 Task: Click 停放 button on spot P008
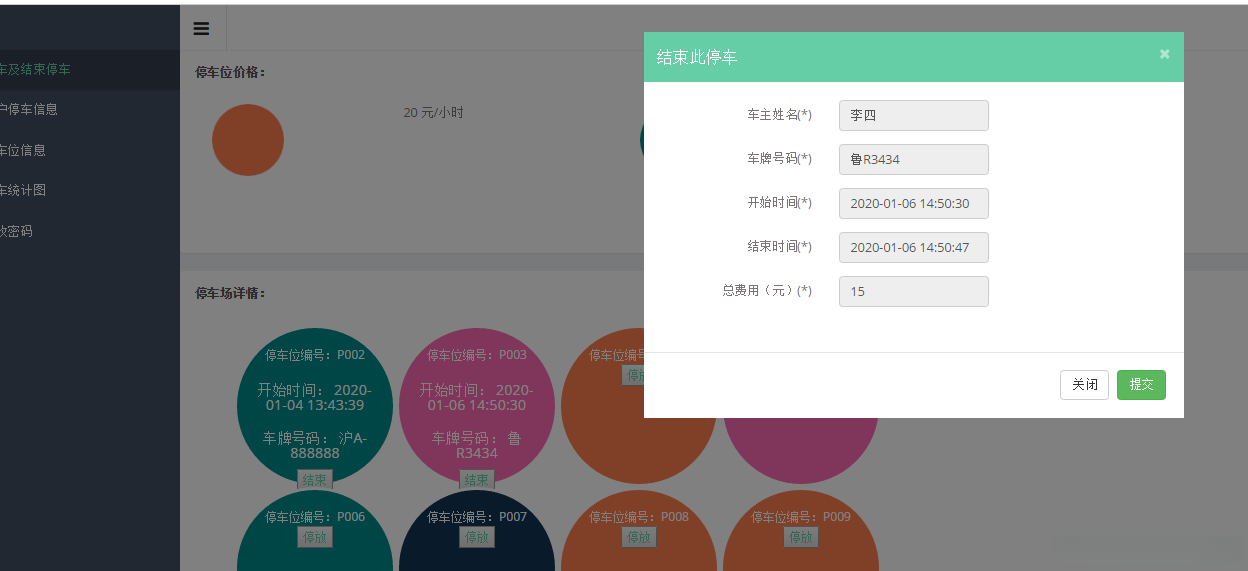(639, 537)
